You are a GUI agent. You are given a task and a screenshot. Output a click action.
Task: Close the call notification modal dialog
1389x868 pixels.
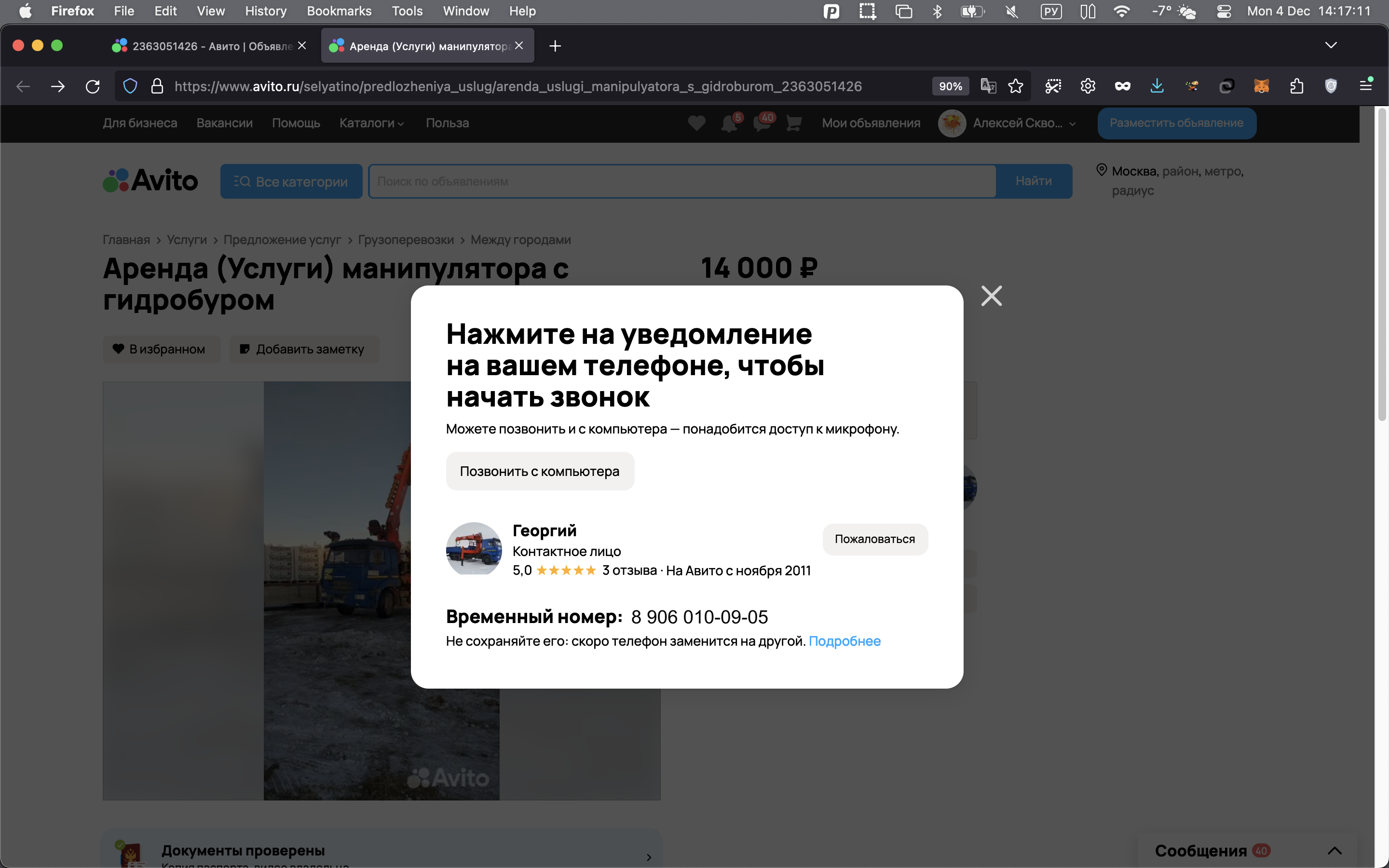pos(991,296)
